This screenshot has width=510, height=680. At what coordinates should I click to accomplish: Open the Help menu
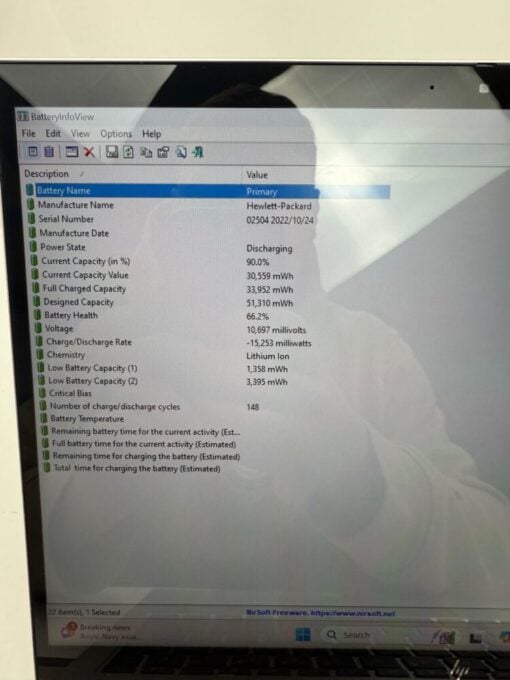point(152,134)
